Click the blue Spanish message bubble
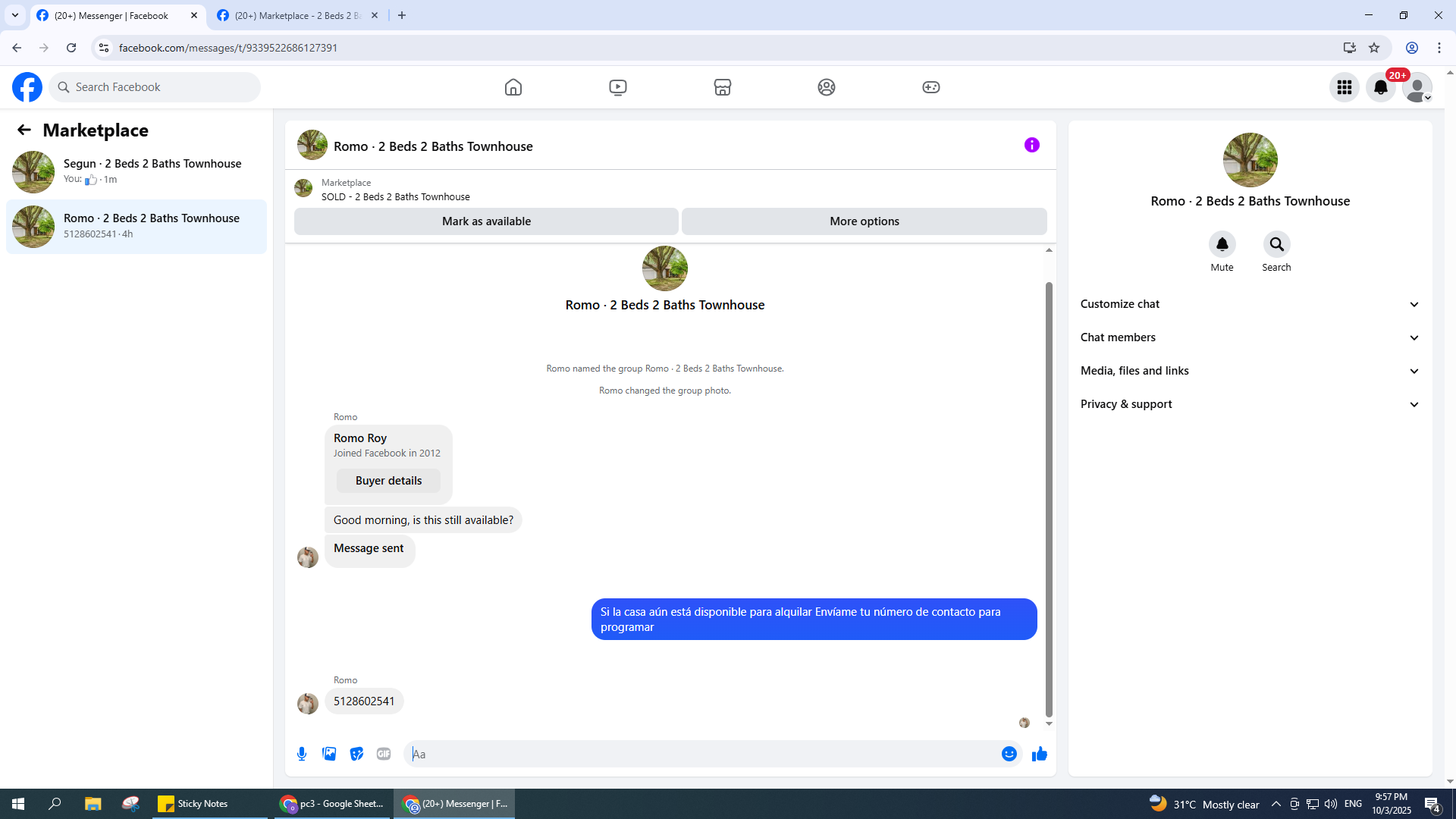 (814, 620)
